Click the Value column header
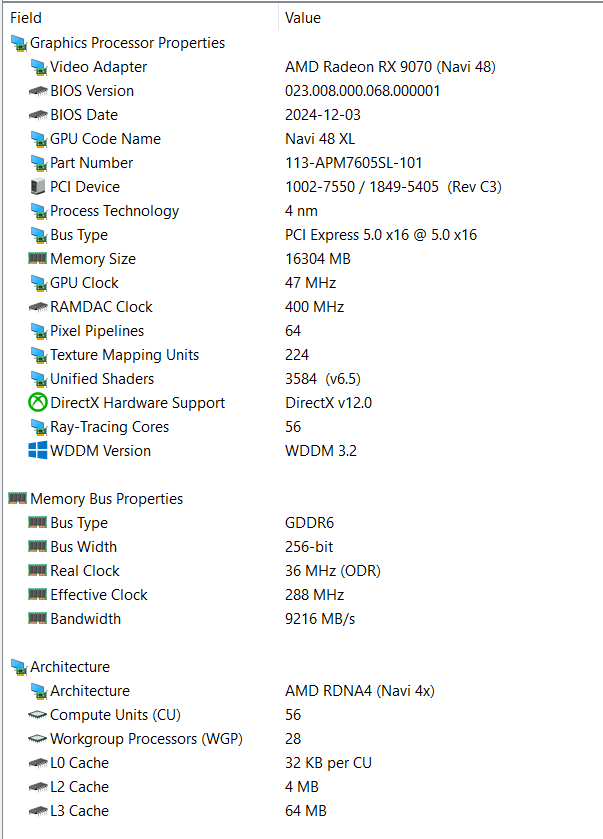Viewport: 603px width, 839px height. point(303,18)
